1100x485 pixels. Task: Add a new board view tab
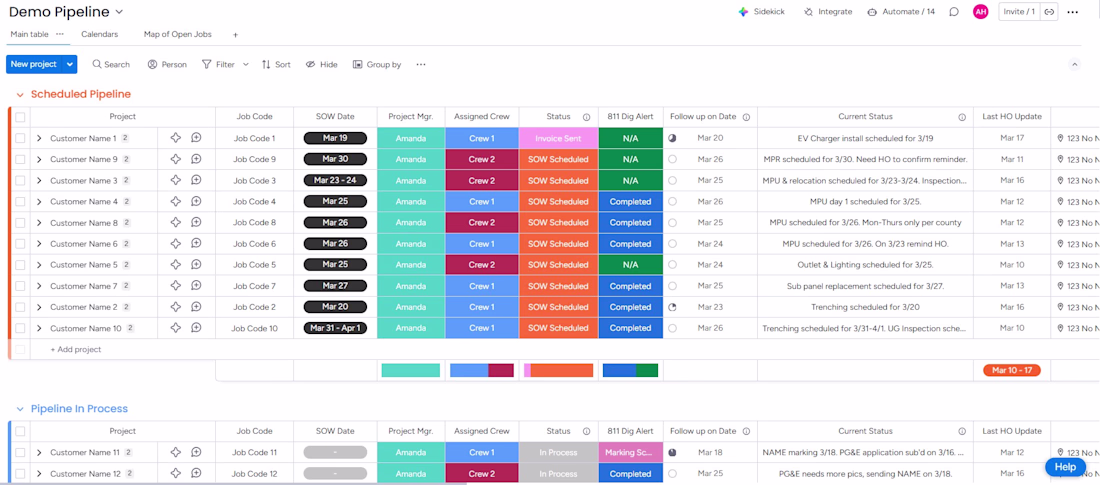tap(236, 34)
